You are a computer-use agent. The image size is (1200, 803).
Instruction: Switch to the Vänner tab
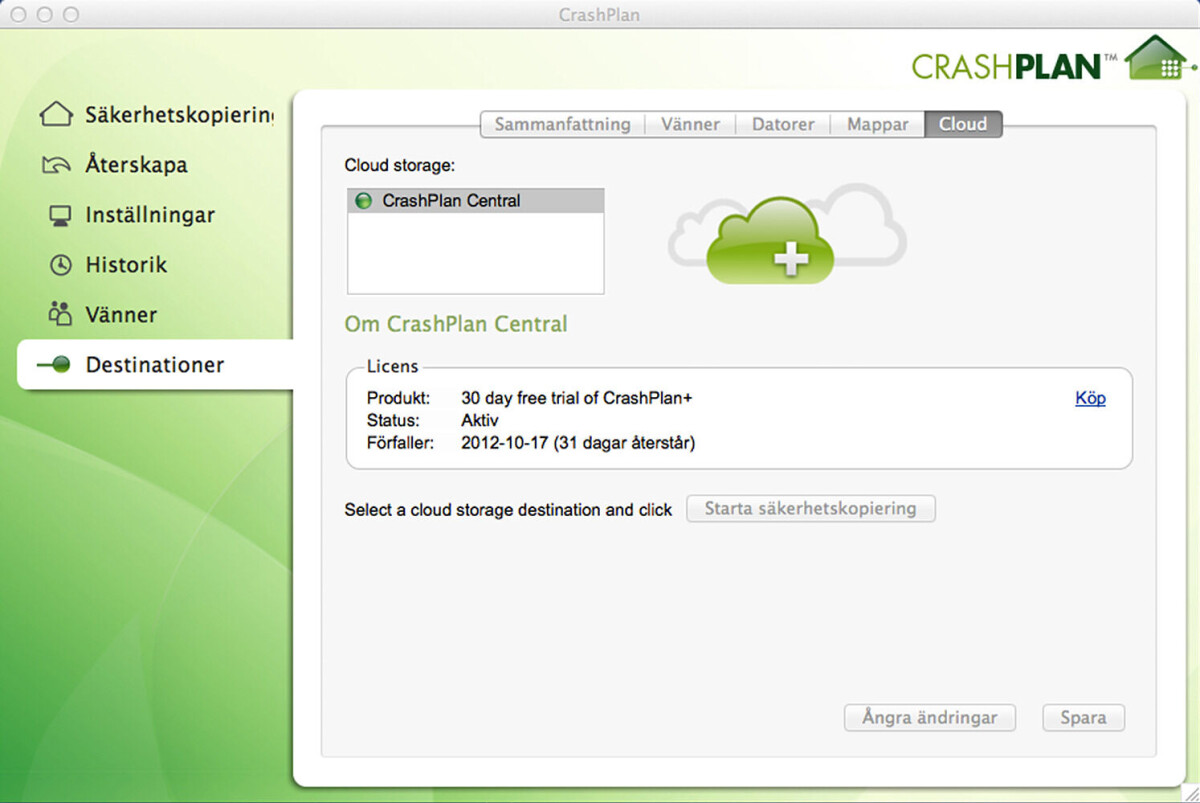690,125
